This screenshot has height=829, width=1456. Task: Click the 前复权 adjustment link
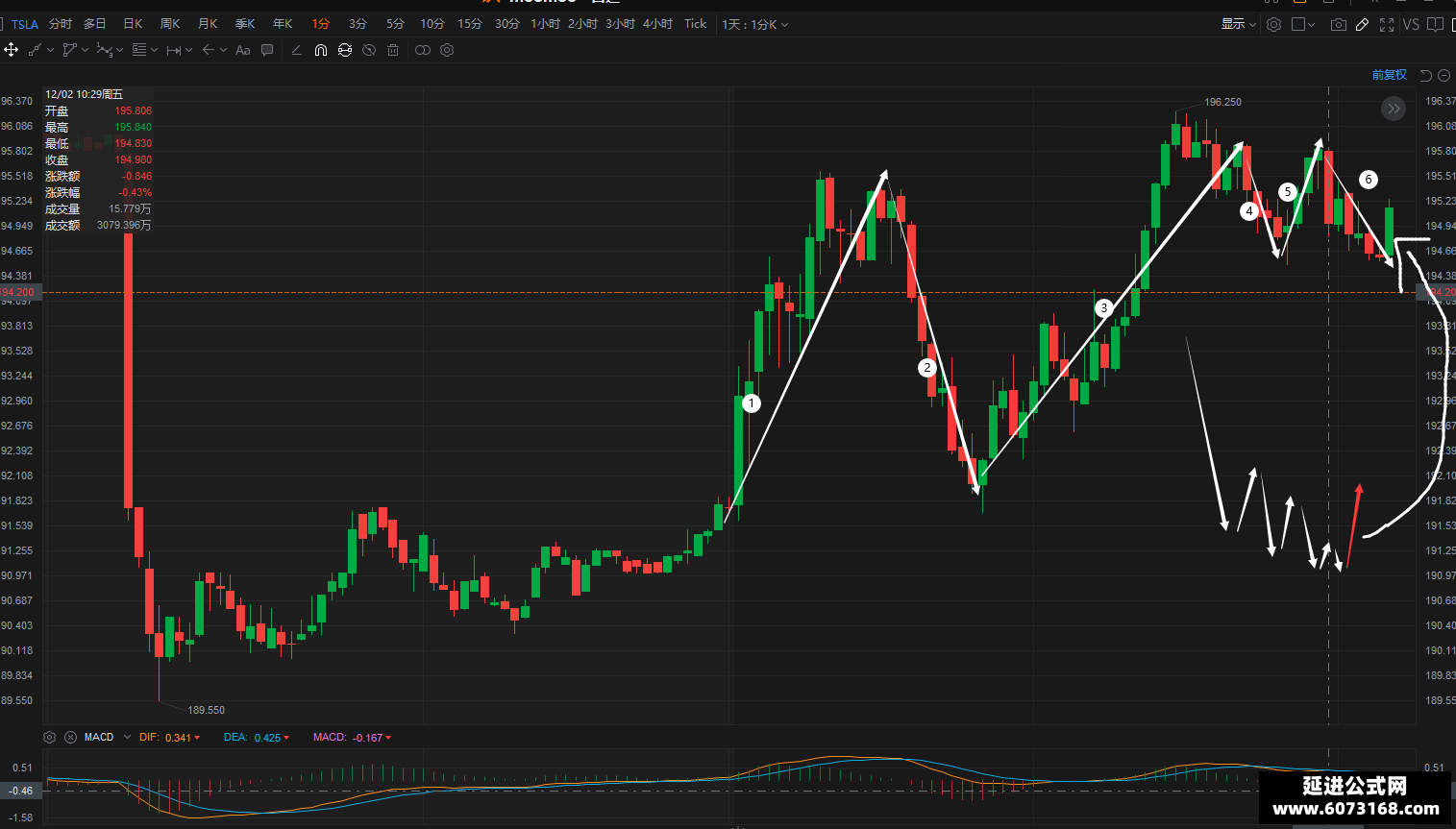[1389, 75]
